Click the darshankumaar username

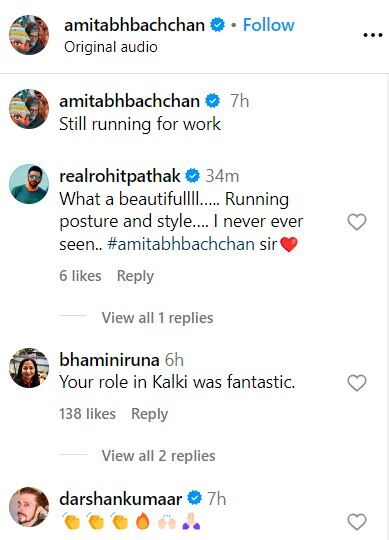120,499
